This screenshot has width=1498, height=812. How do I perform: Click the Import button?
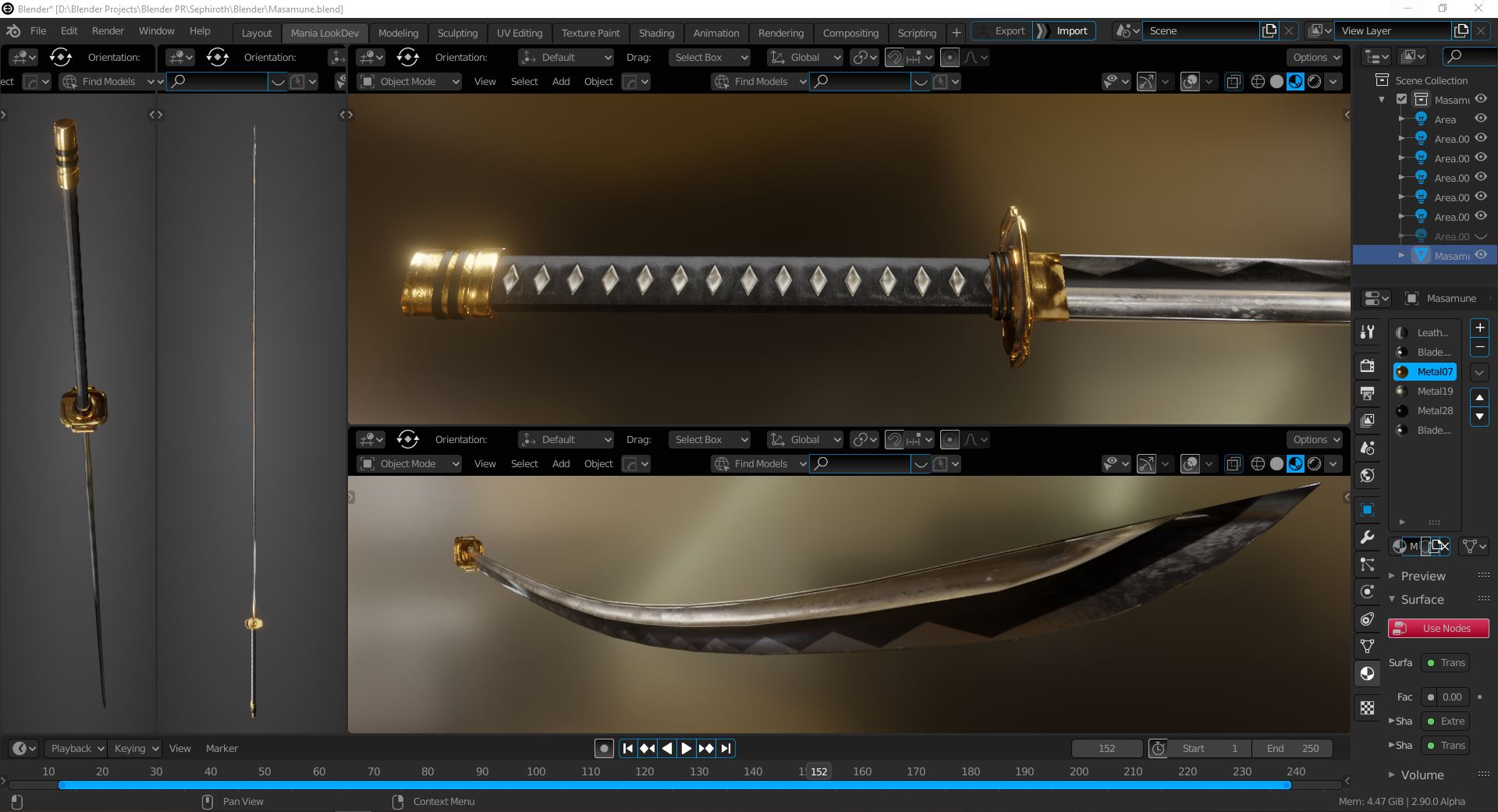pyautogui.click(x=1064, y=30)
